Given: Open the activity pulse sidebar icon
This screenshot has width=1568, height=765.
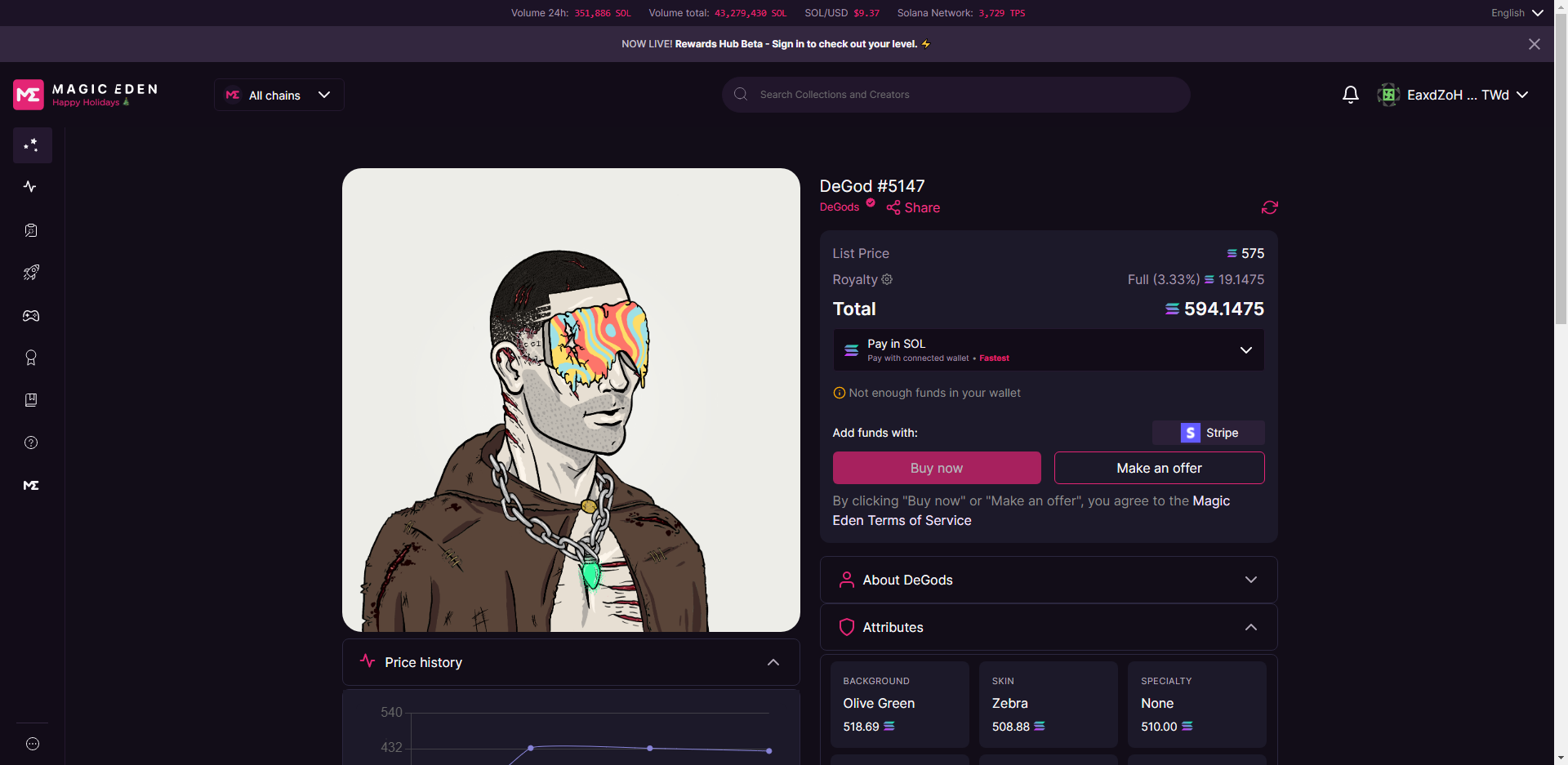Looking at the screenshot, I should pos(31,187).
